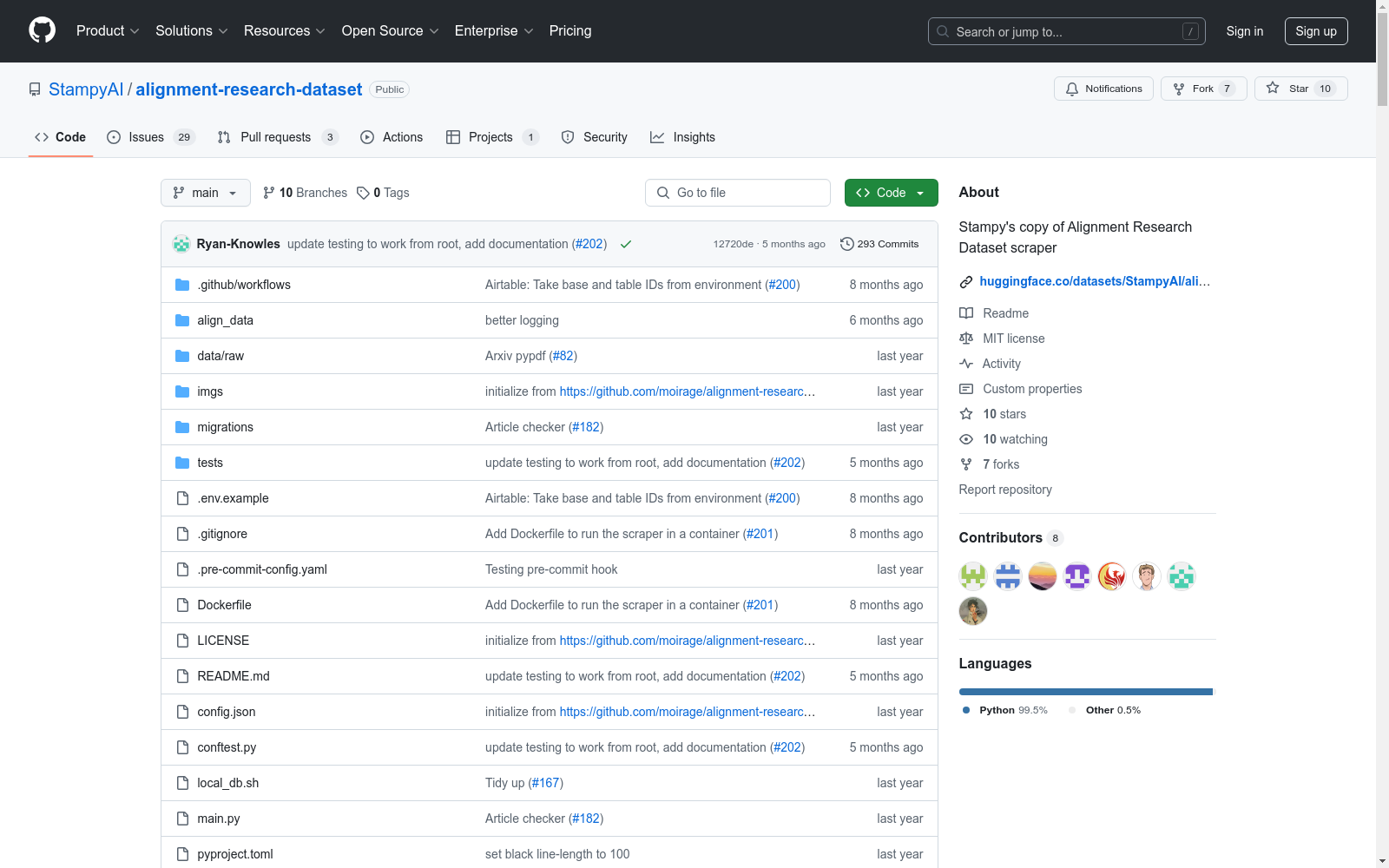Screen dimensions: 1389x868
Task: Click the Python language bar segment
Action: click(x=1085, y=692)
